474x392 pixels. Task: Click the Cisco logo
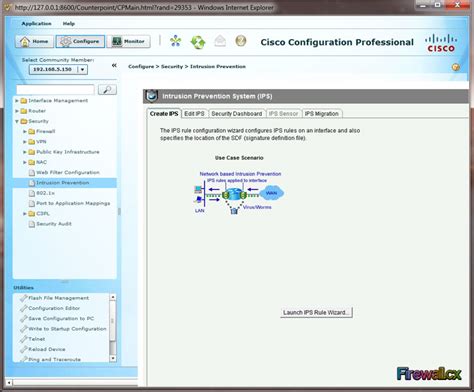[x=441, y=43]
